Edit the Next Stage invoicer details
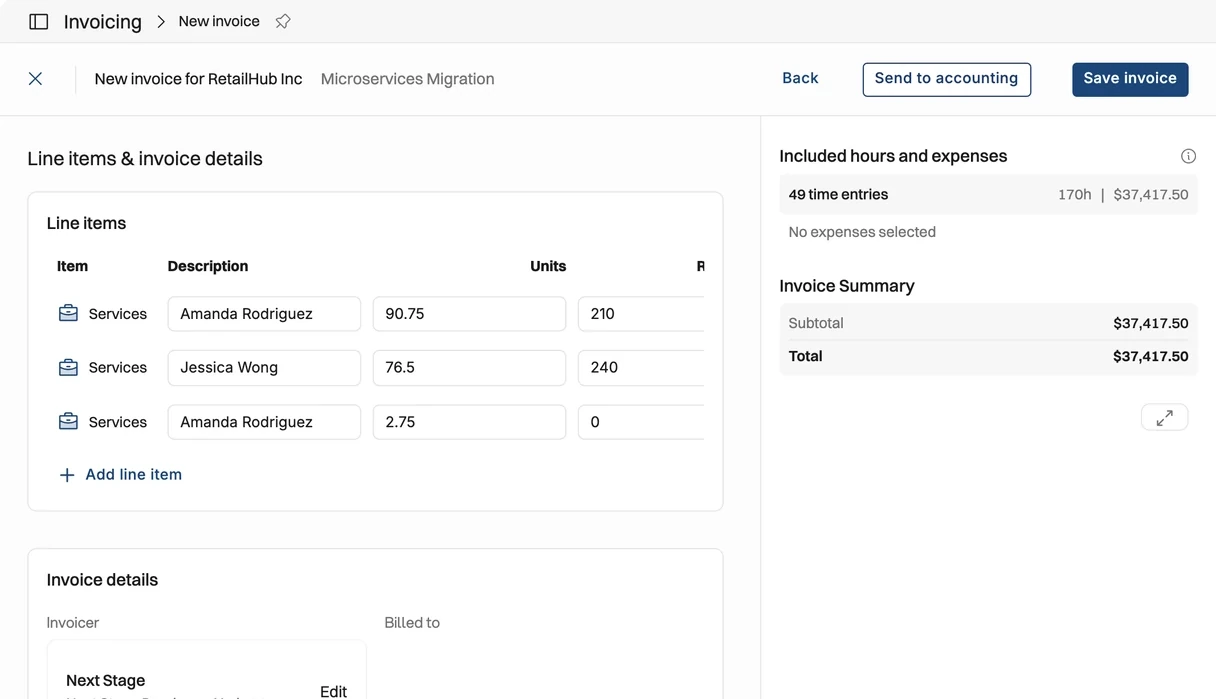This screenshot has width=1216, height=699. coord(333,691)
